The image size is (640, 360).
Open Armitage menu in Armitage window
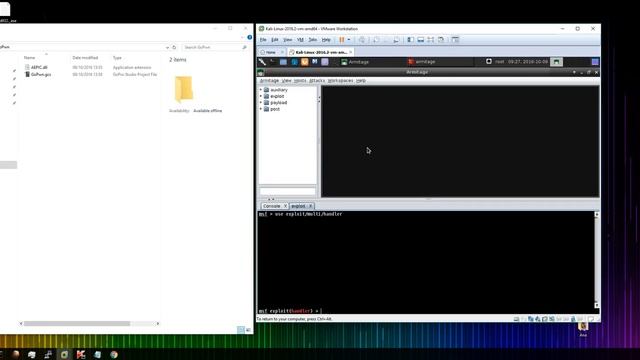[269, 81]
